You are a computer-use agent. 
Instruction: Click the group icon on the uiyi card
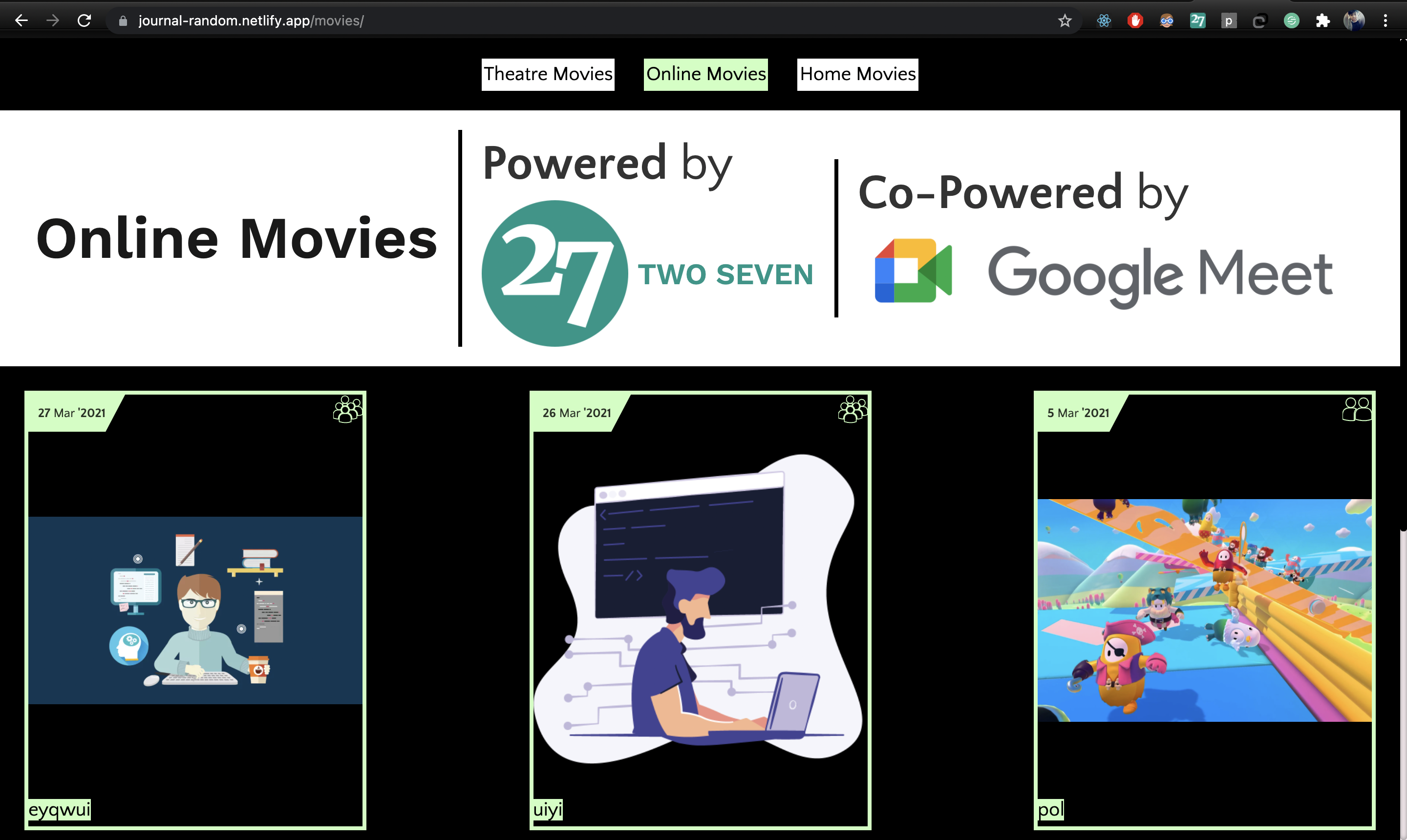click(852, 409)
